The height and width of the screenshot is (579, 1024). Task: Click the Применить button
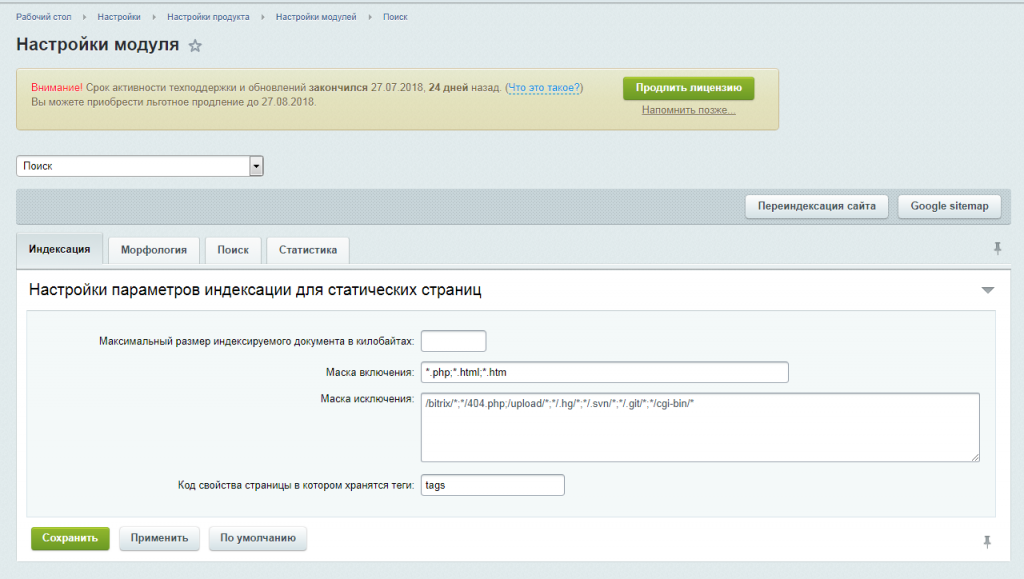click(x=160, y=538)
